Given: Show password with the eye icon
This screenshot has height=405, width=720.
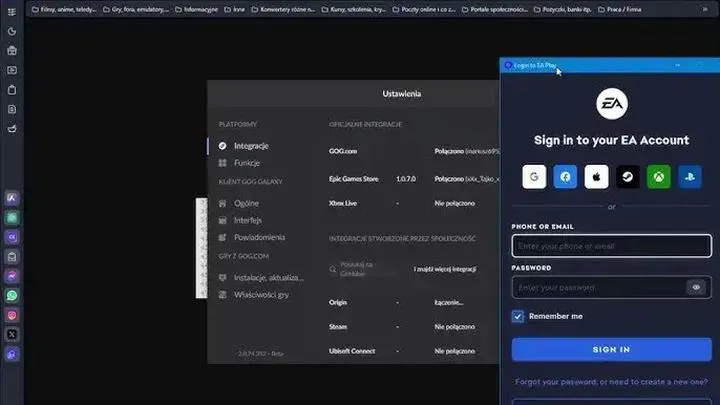Looking at the screenshot, I should (696, 287).
